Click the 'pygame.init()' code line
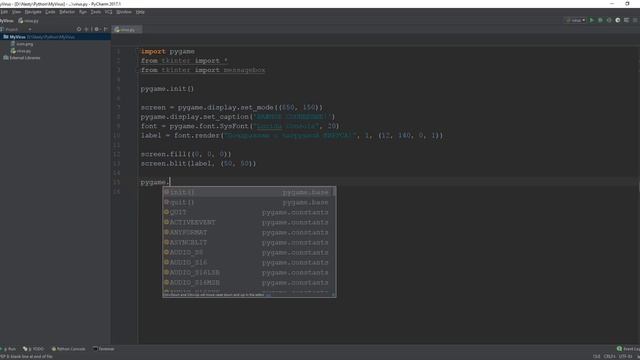Image resolution: width=640 pixels, height=360 pixels. click(x=167, y=89)
